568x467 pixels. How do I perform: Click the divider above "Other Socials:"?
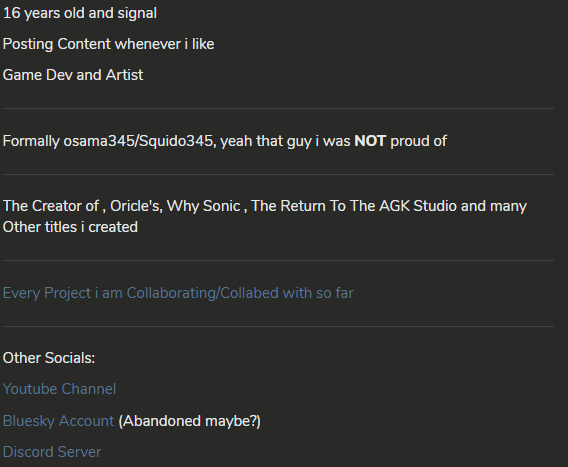tap(278, 326)
